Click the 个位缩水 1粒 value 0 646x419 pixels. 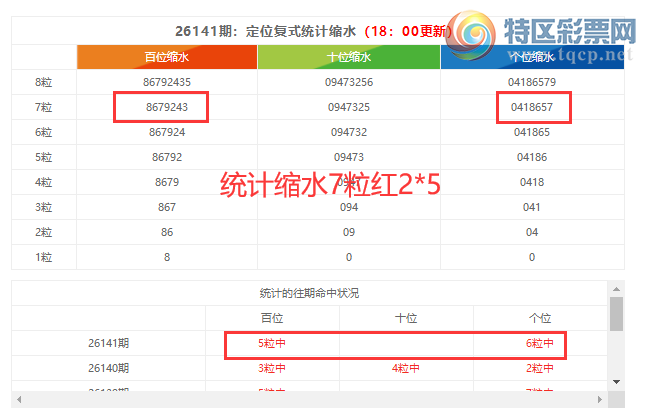click(x=532, y=257)
